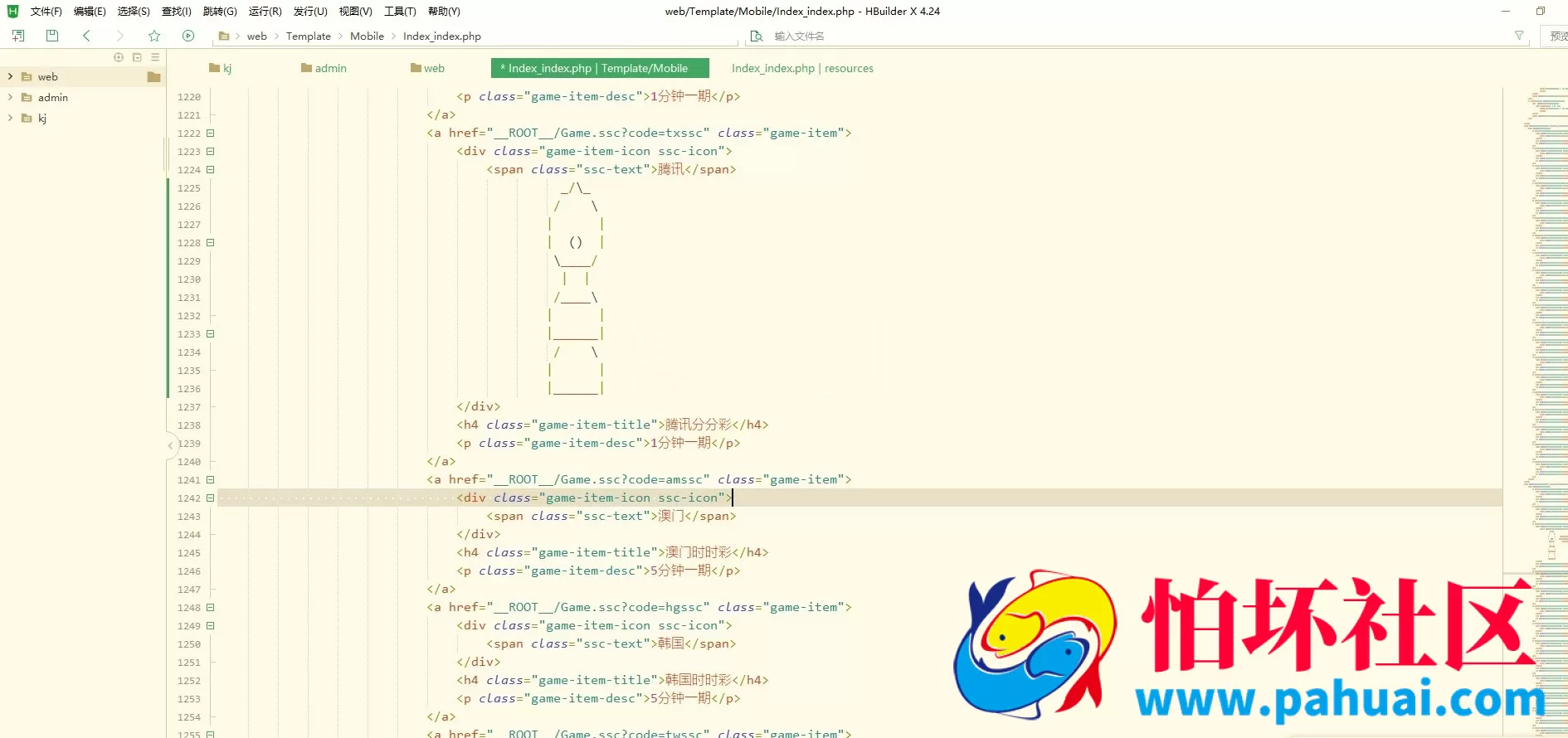This screenshot has height=738, width=1568.
Task: Open the 帮助(Y) menu
Action: pyautogui.click(x=444, y=12)
